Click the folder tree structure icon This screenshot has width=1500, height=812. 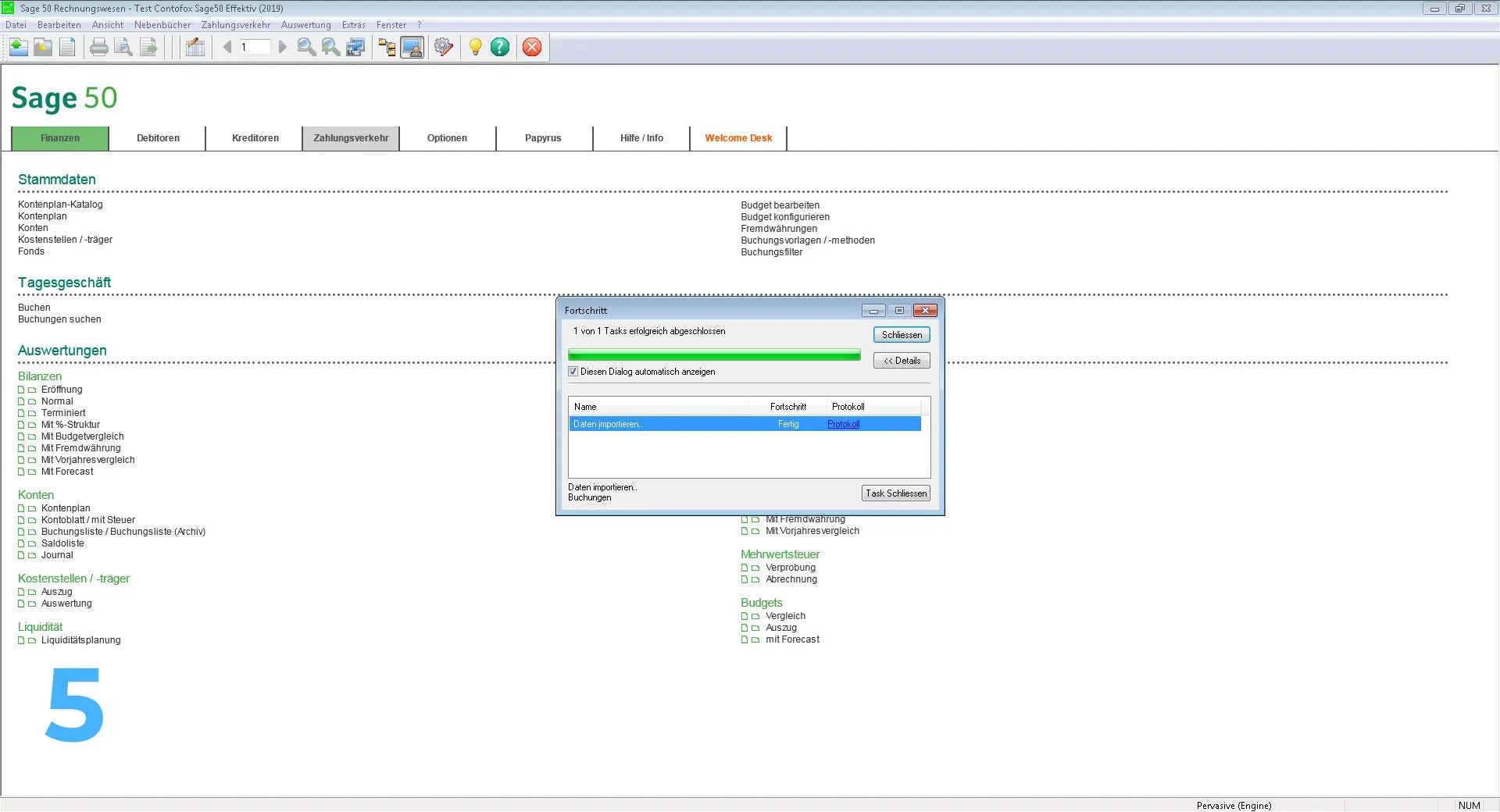tap(387, 48)
